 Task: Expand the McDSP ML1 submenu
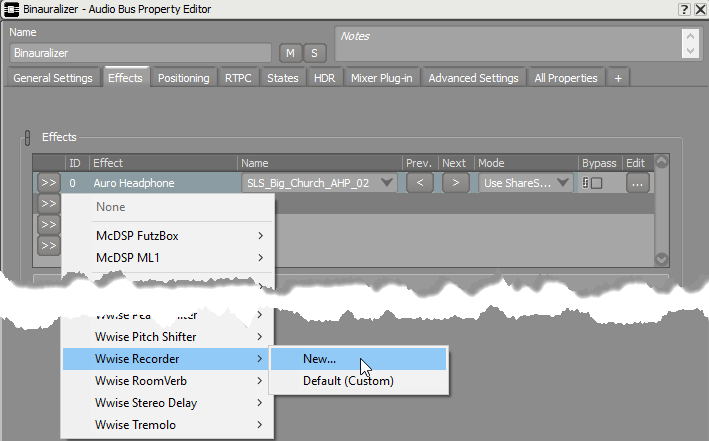pos(168,258)
